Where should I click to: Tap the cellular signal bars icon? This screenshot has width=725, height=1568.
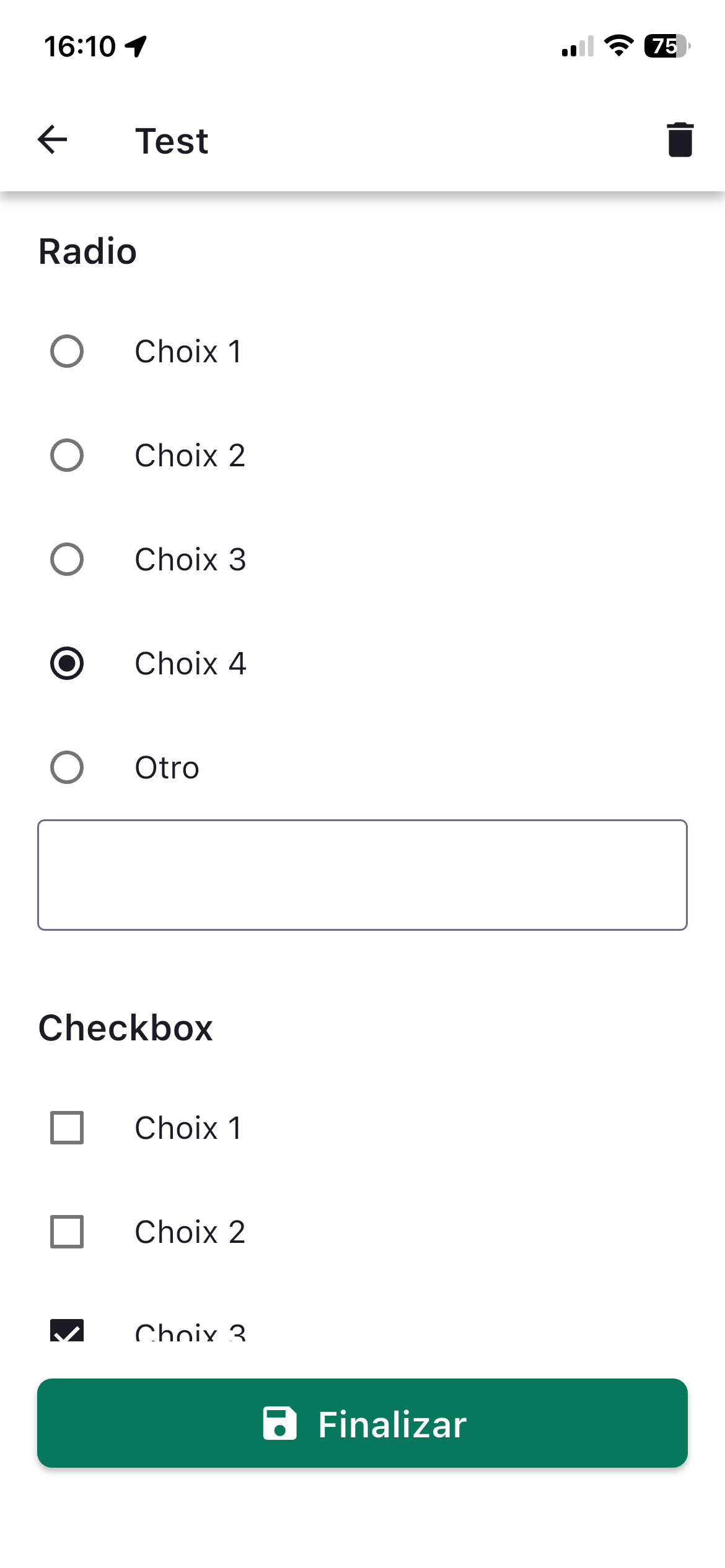click(578, 46)
